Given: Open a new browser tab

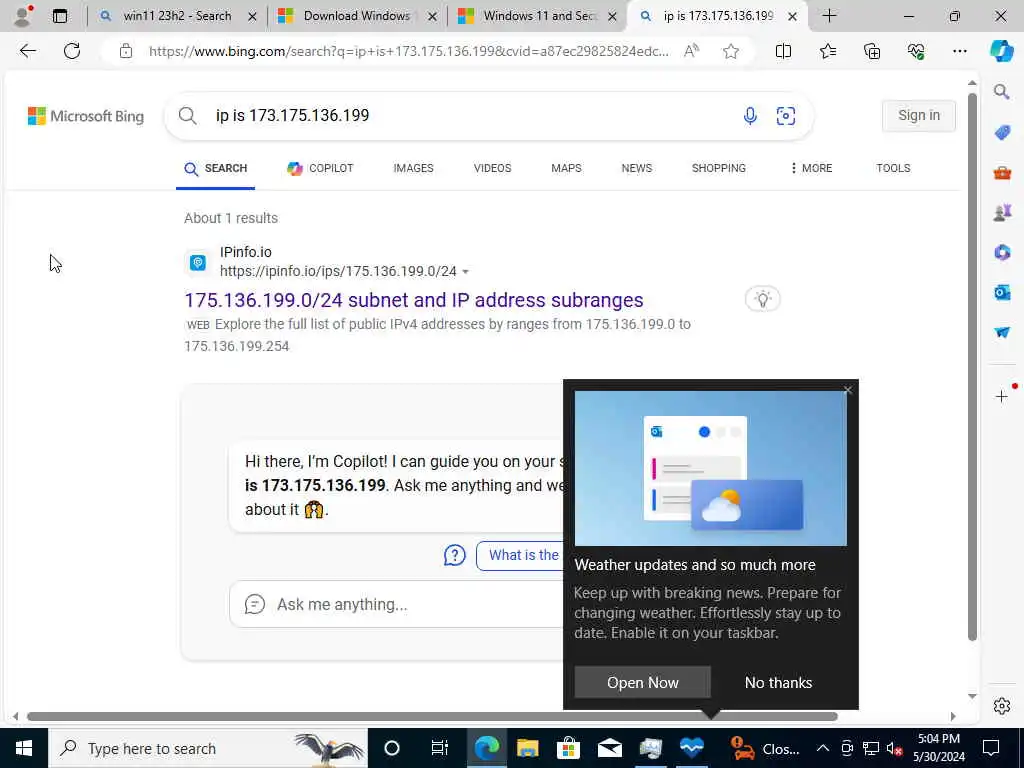Looking at the screenshot, I should (x=829, y=16).
